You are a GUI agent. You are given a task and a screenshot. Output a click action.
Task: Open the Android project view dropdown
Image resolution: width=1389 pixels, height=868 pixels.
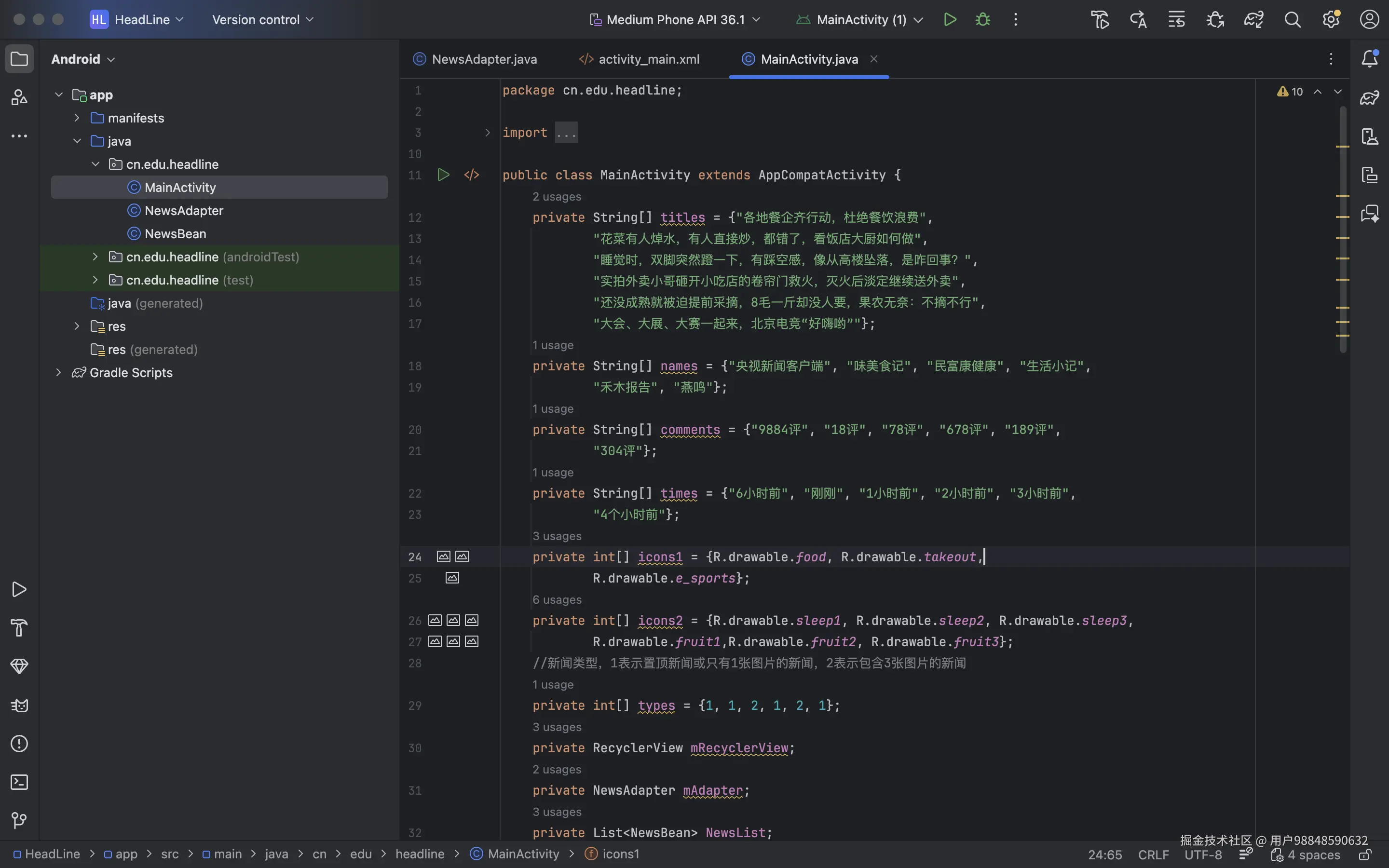pyautogui.click(x=83, y=59)
